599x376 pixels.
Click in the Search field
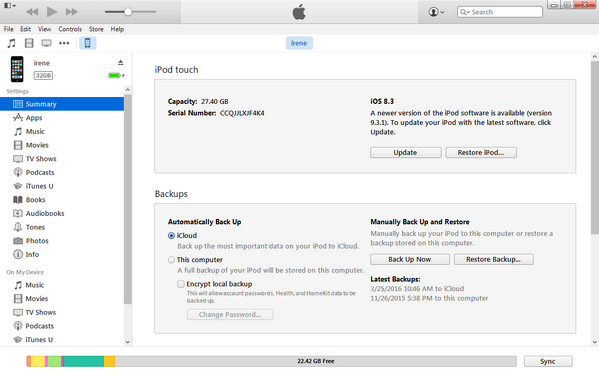coord(500,12)
